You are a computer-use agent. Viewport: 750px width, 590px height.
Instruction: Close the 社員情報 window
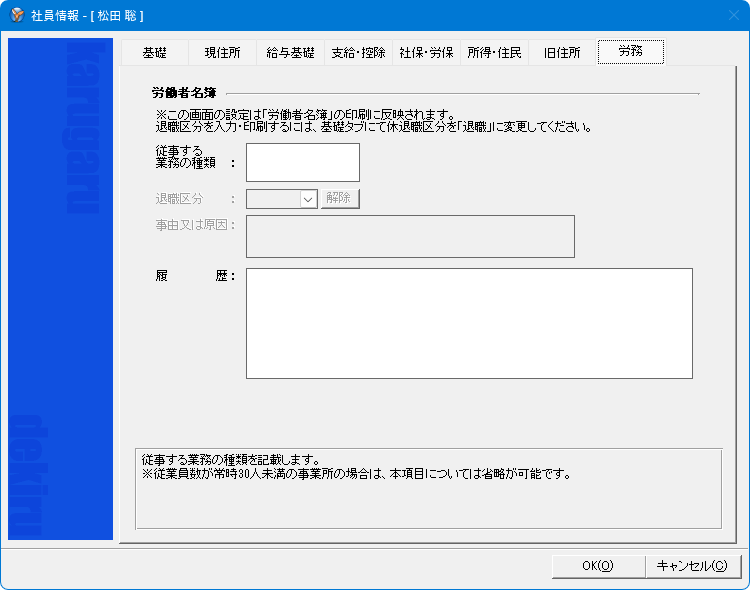coord(726,15)
